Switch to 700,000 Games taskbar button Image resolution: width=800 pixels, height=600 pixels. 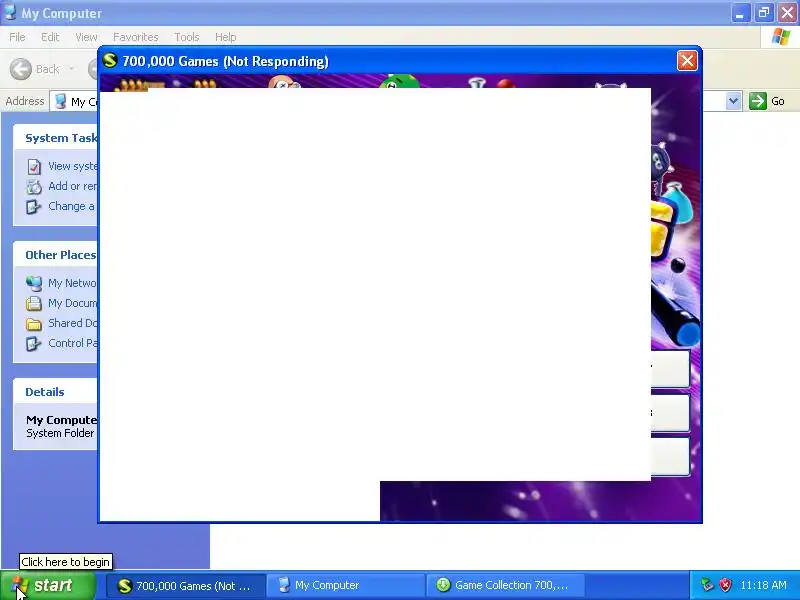click(x=186, y=586)
